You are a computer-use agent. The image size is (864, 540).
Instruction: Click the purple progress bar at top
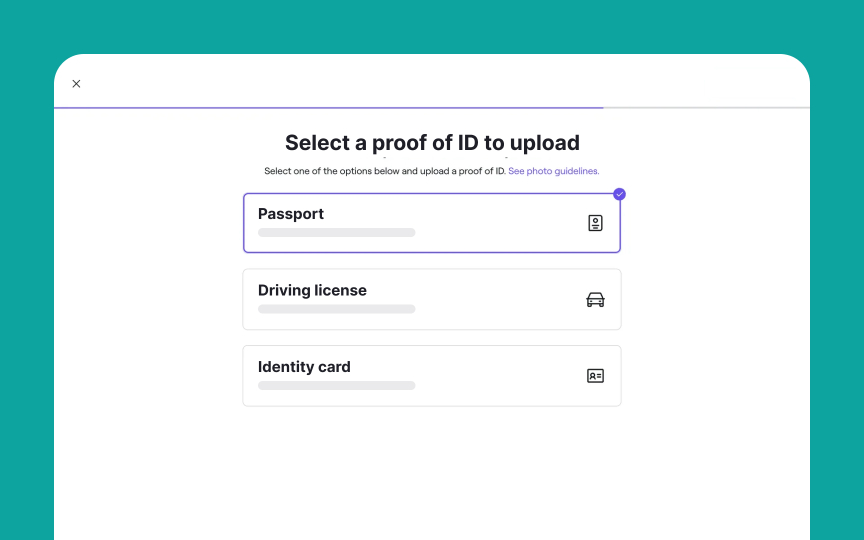(328, 108)
